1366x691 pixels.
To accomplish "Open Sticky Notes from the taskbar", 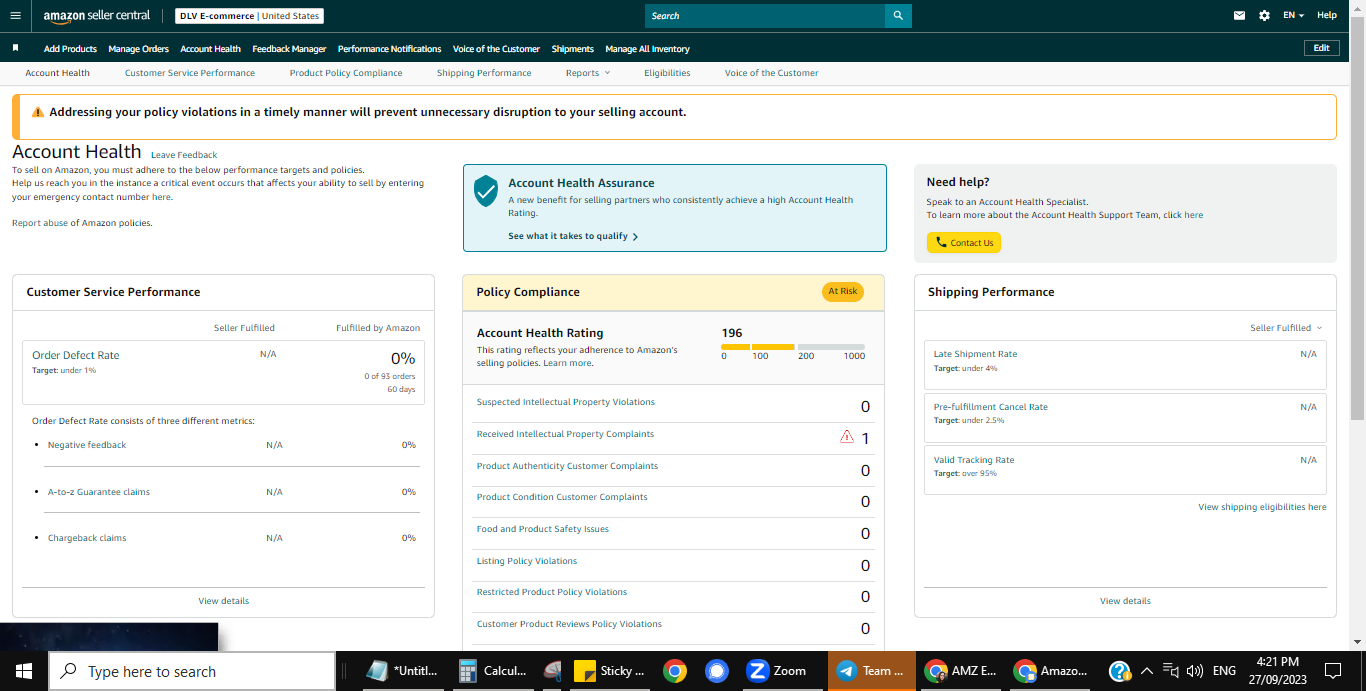I will coord(610,671).
